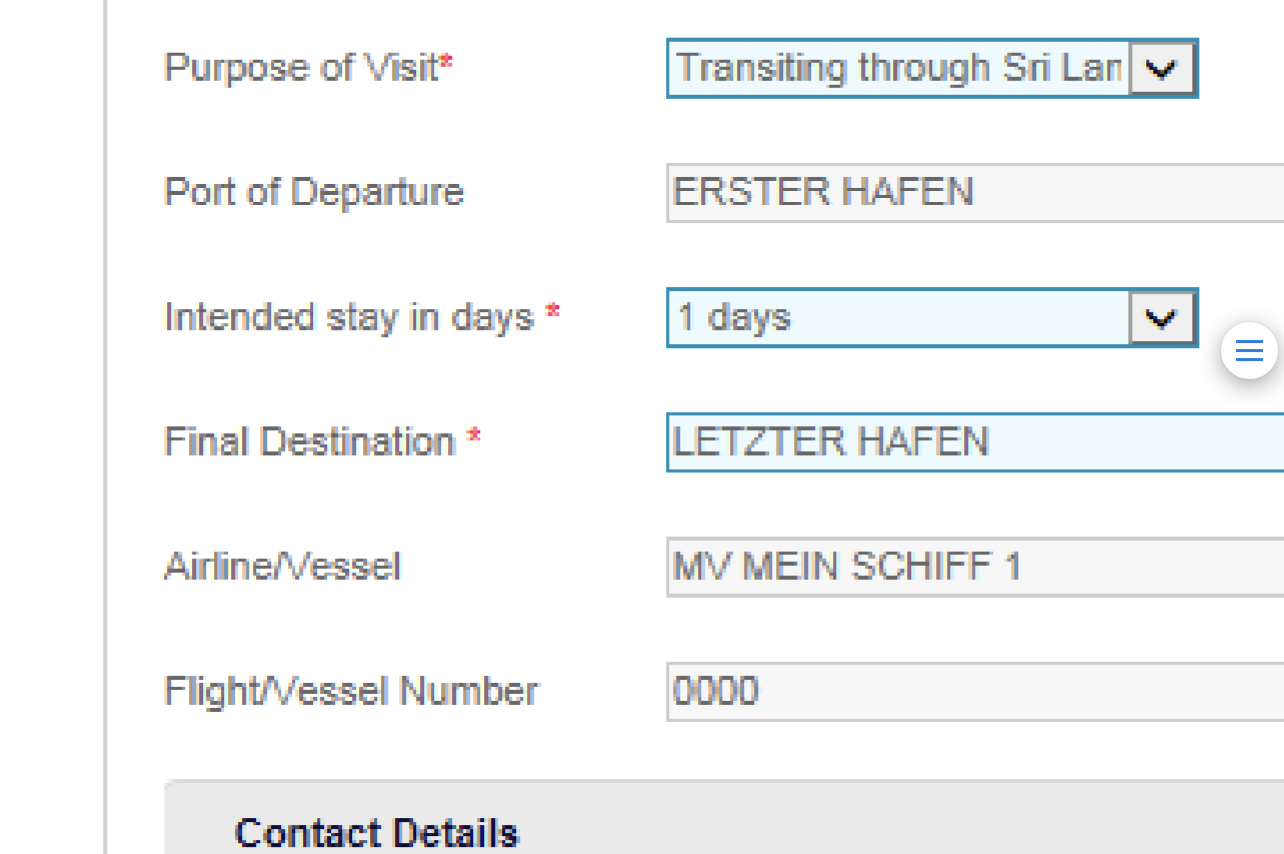Viewport: 1284px width, 854px height.
Task: Click the Port of Departure label
Action: 313,192
